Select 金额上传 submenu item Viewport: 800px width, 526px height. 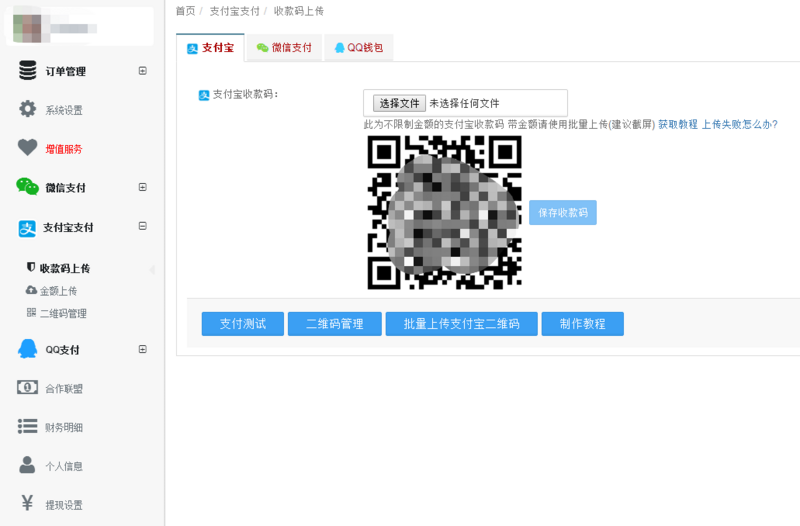58,291
